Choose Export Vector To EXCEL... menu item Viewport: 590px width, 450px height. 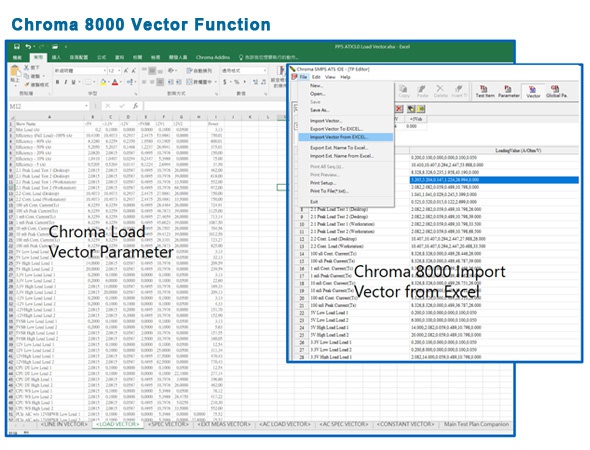pos(336,129)
